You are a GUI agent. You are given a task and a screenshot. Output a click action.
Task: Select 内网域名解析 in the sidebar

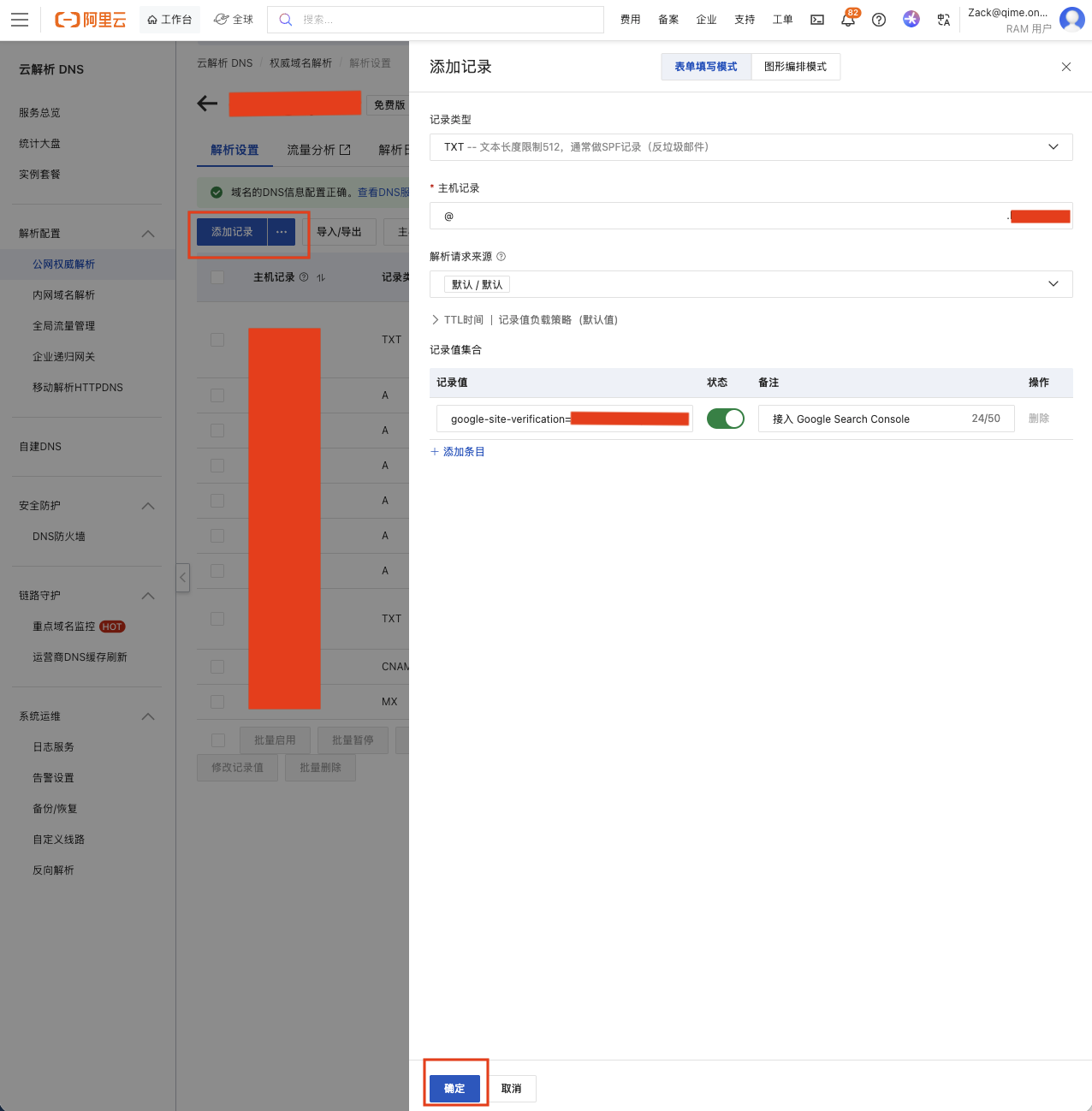click(64, 295)
